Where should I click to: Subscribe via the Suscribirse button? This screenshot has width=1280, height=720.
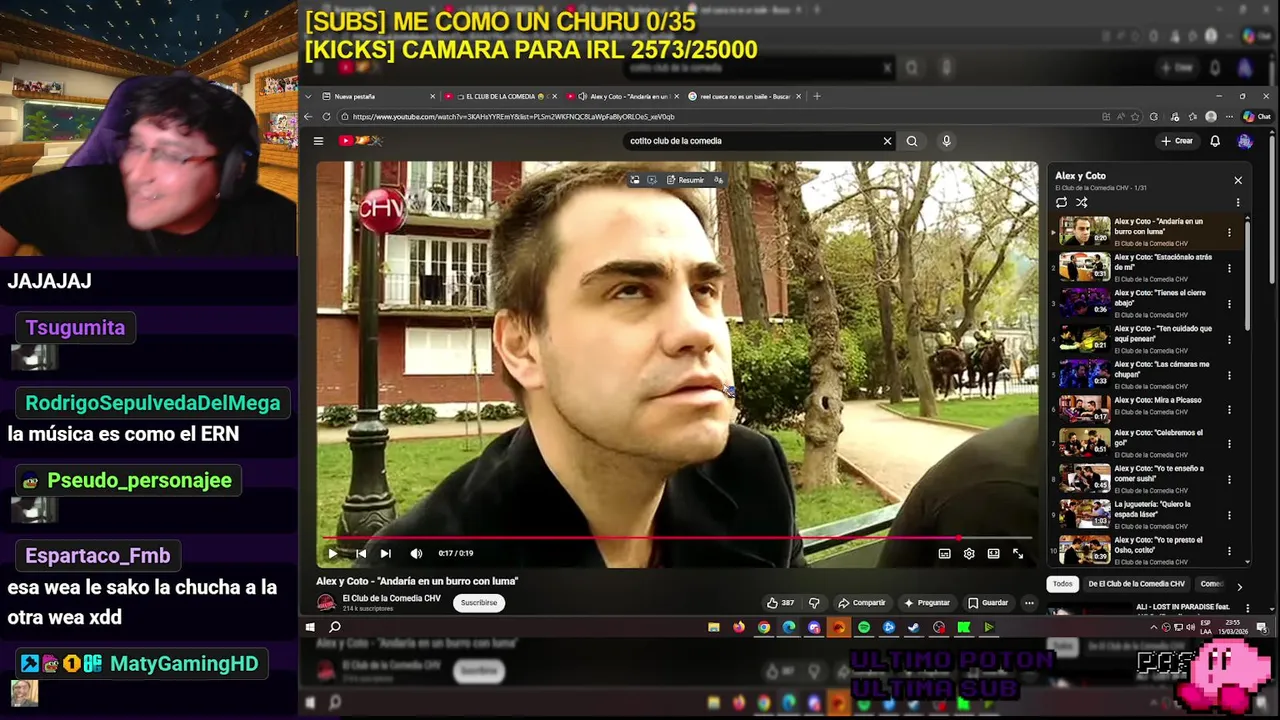(479, 603)
